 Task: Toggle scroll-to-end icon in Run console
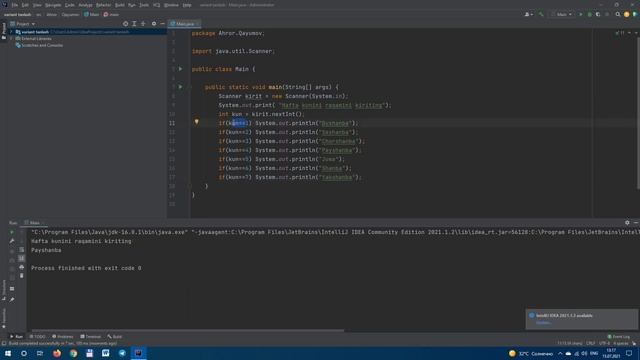(22, 258)
